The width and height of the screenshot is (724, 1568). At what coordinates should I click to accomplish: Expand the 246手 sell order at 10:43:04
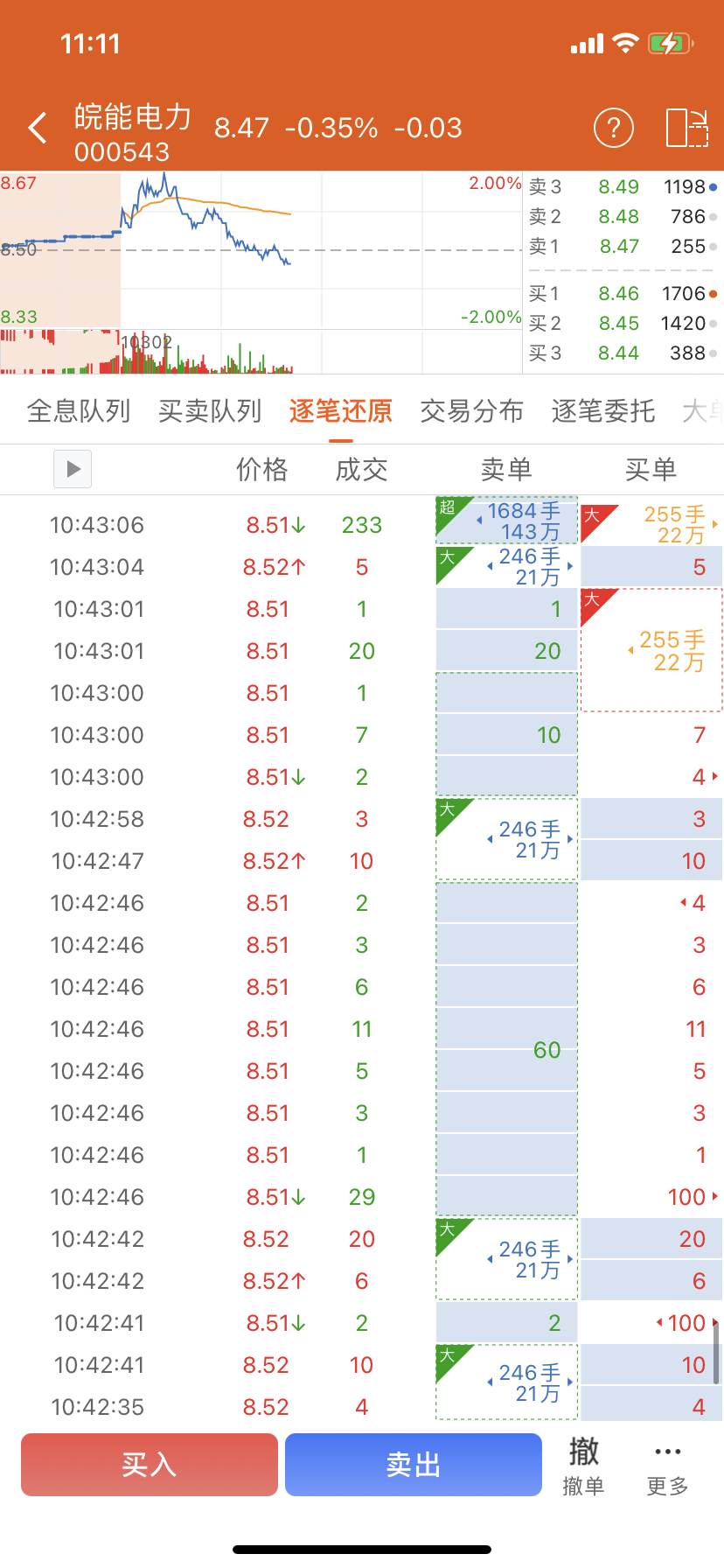(570, 566)
